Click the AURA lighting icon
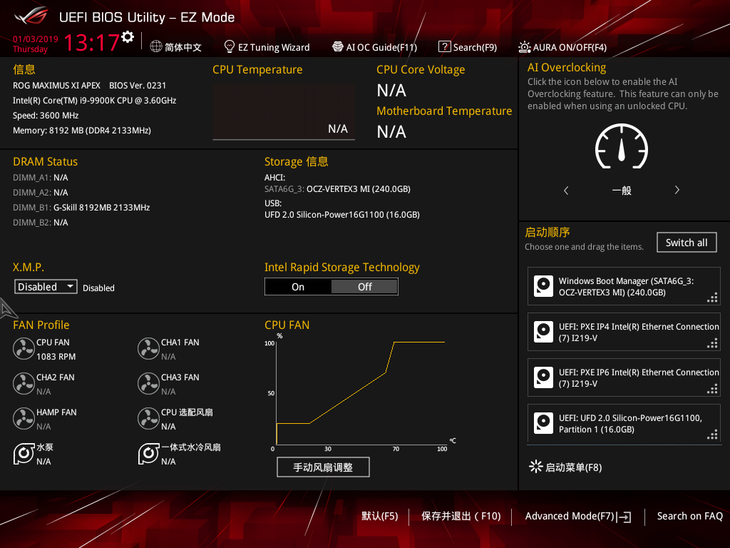Screen dimensions: 730x548 pyautogui.click(x=524, y=47)
